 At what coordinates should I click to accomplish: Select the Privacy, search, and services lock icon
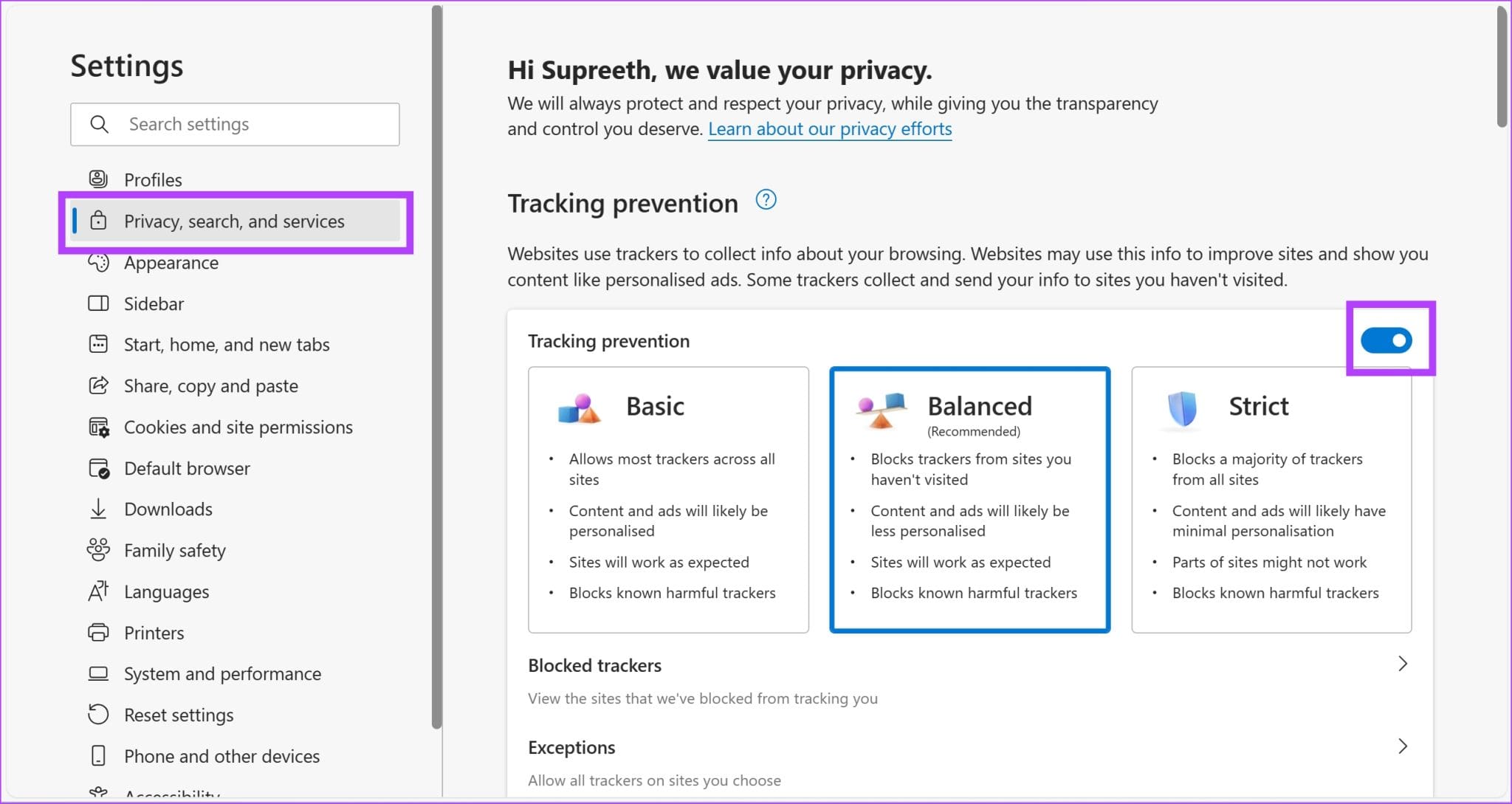(x=98, y=221)
